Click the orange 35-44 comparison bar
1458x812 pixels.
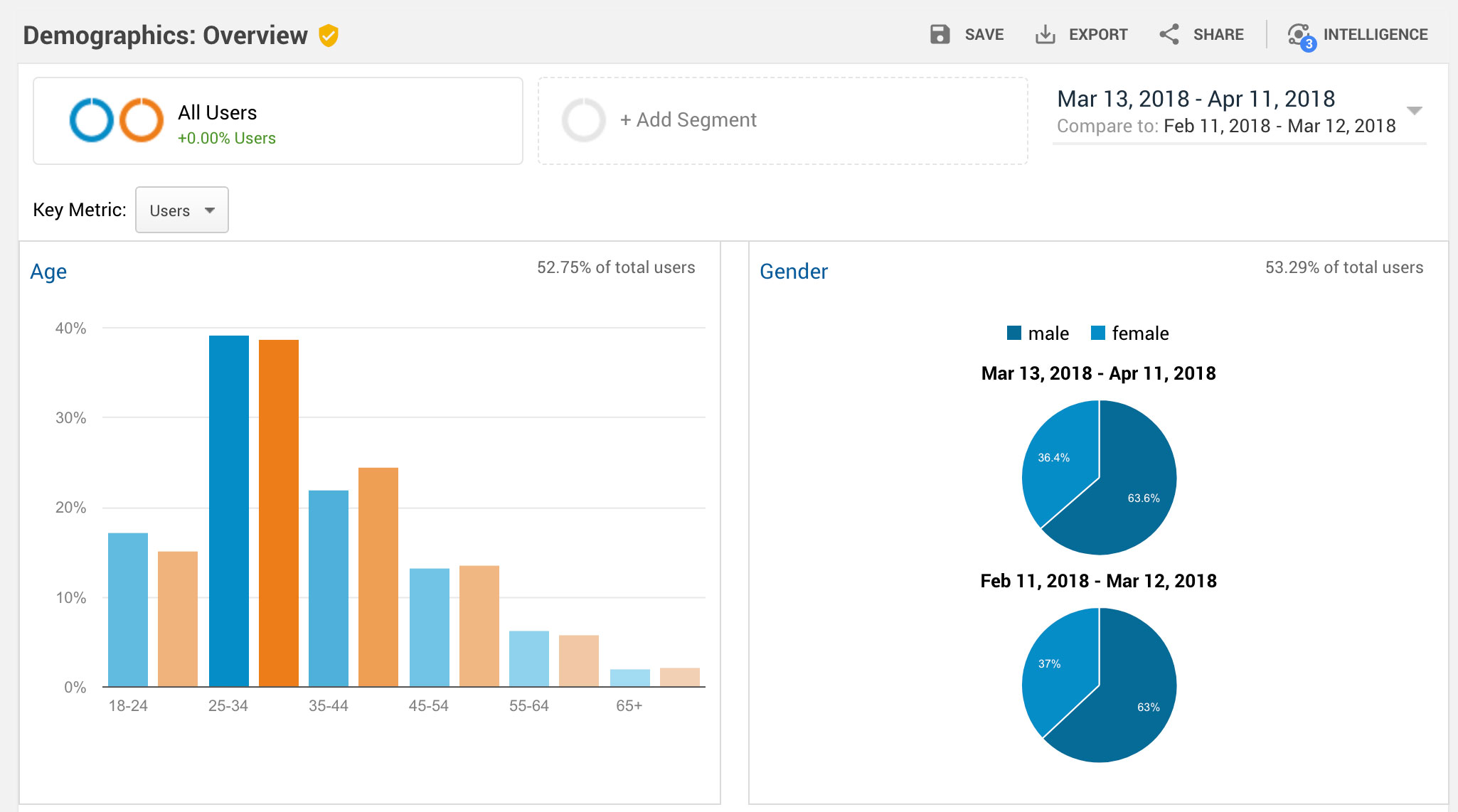tap(378, 577)
